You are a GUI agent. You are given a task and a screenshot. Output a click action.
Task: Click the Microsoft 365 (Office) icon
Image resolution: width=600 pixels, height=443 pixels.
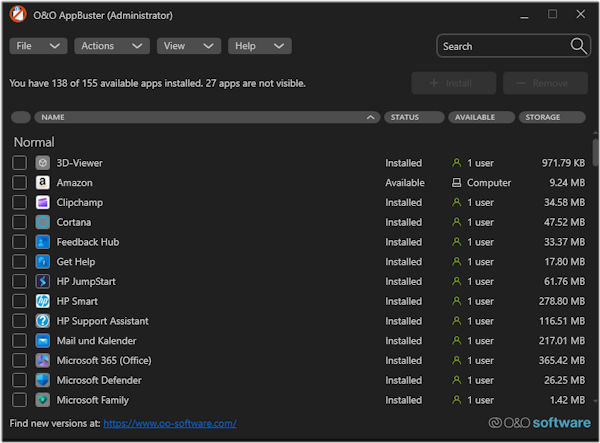(42, 361)
